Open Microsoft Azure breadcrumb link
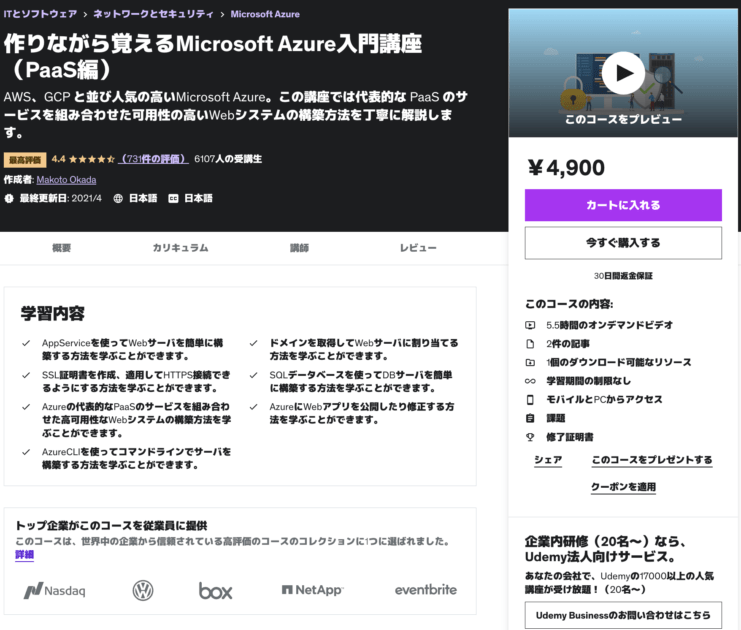 coord(265,14)
